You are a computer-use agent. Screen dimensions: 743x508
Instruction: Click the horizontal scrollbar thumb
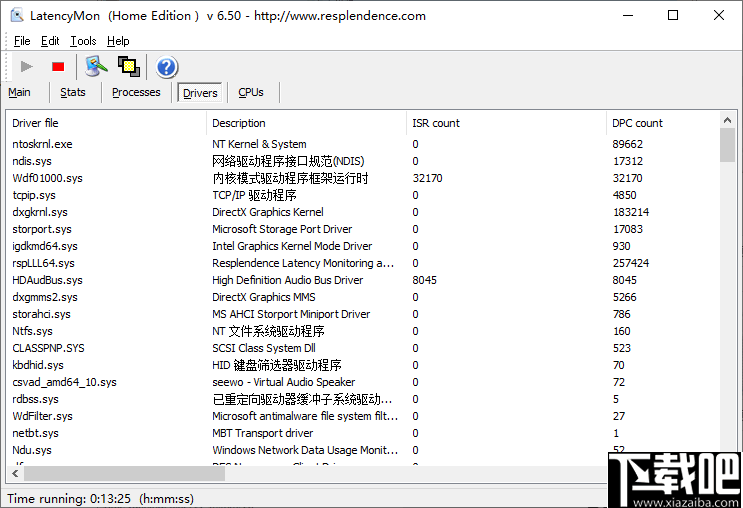point(125,473)
